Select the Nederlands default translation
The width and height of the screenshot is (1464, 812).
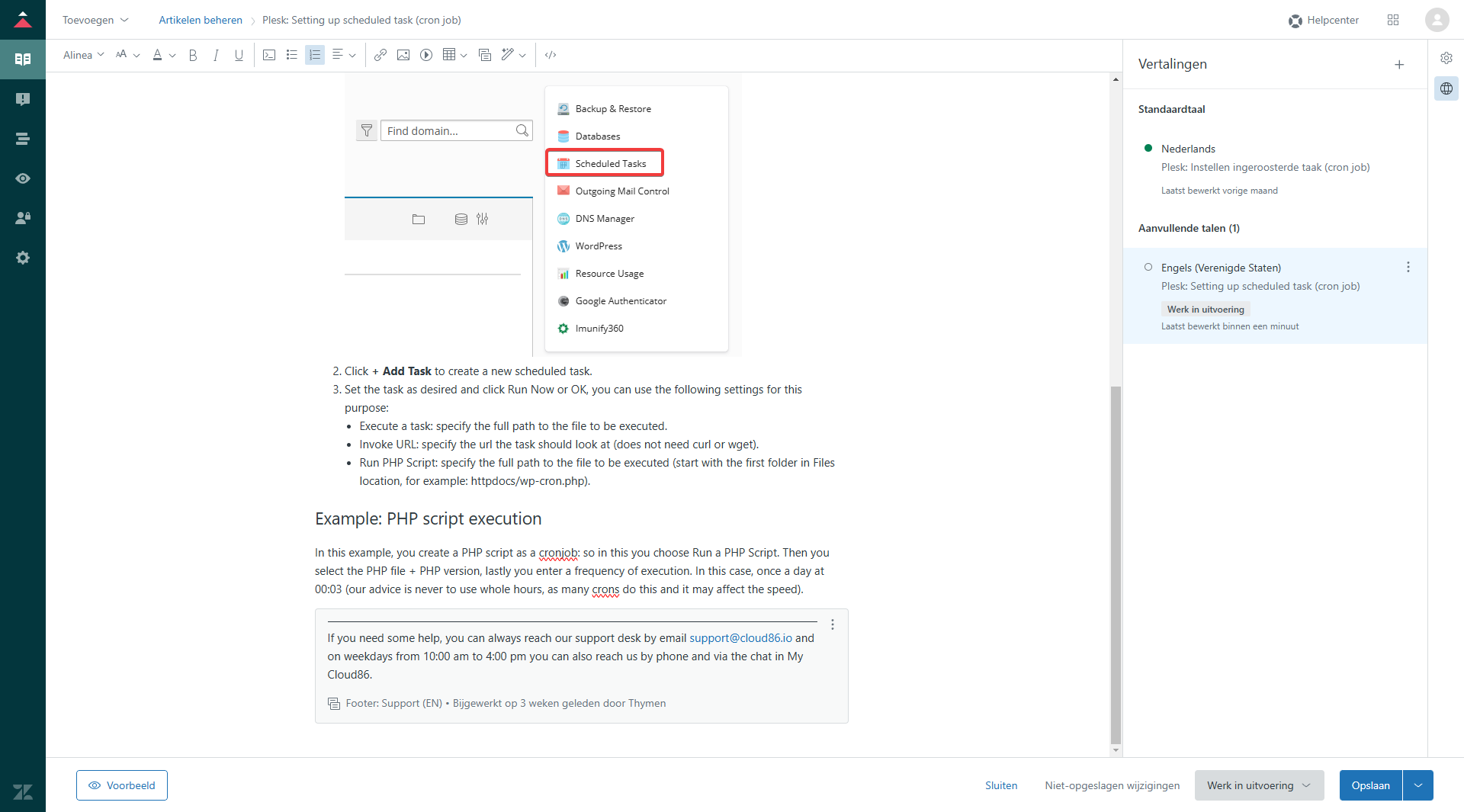[1275, 168]
